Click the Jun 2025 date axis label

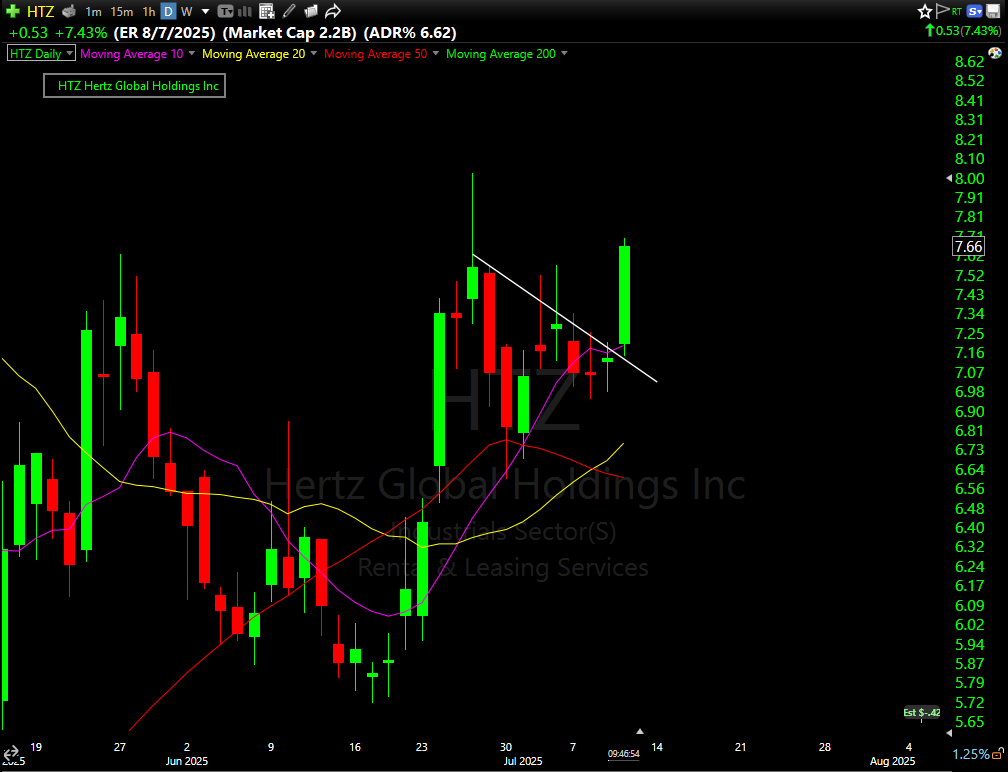pyautogui.click(x=187, y=761)
